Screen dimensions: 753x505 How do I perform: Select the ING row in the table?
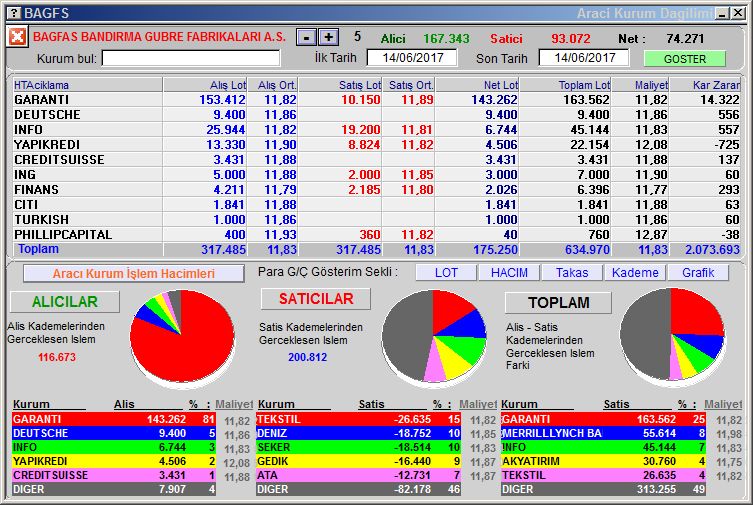pos(376,175)
